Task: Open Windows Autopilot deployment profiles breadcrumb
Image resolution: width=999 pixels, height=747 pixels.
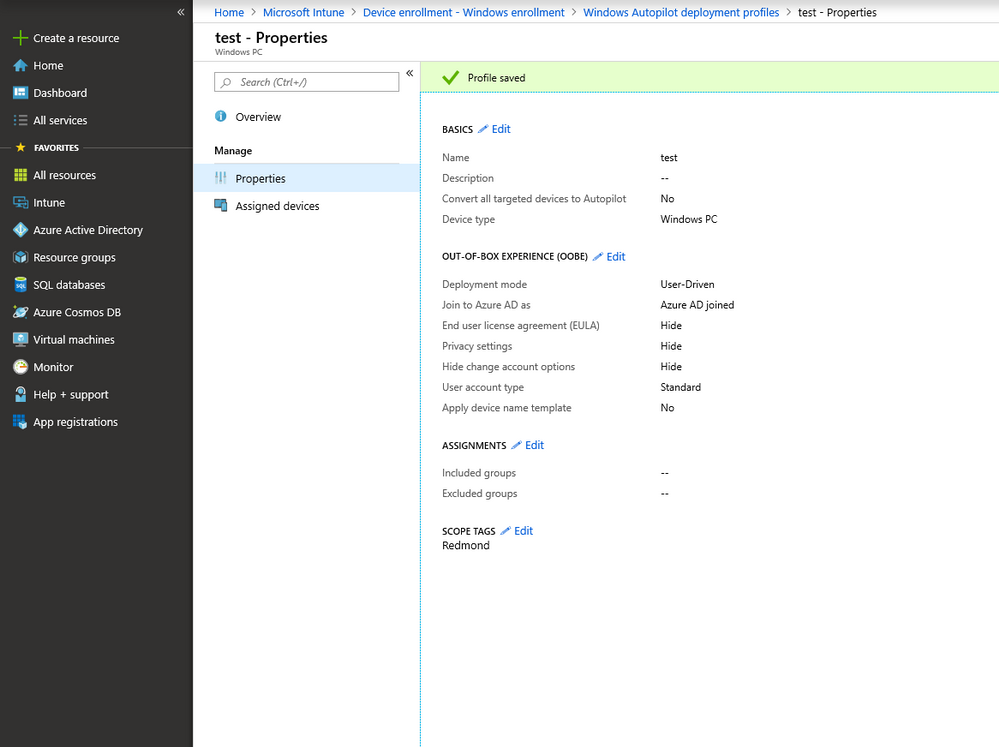Action: click(681, 12)
